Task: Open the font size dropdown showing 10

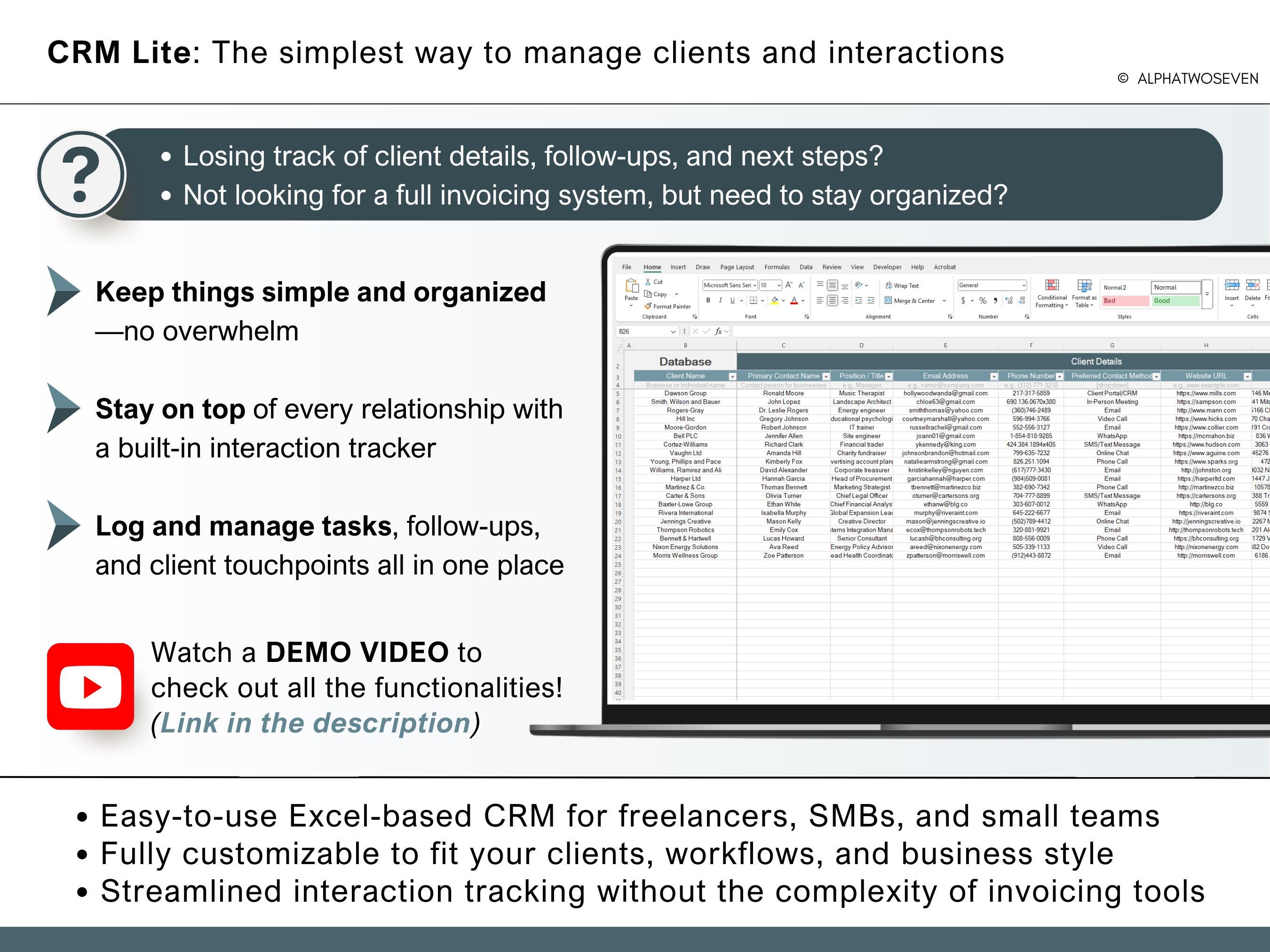Action: click(779, 285)
